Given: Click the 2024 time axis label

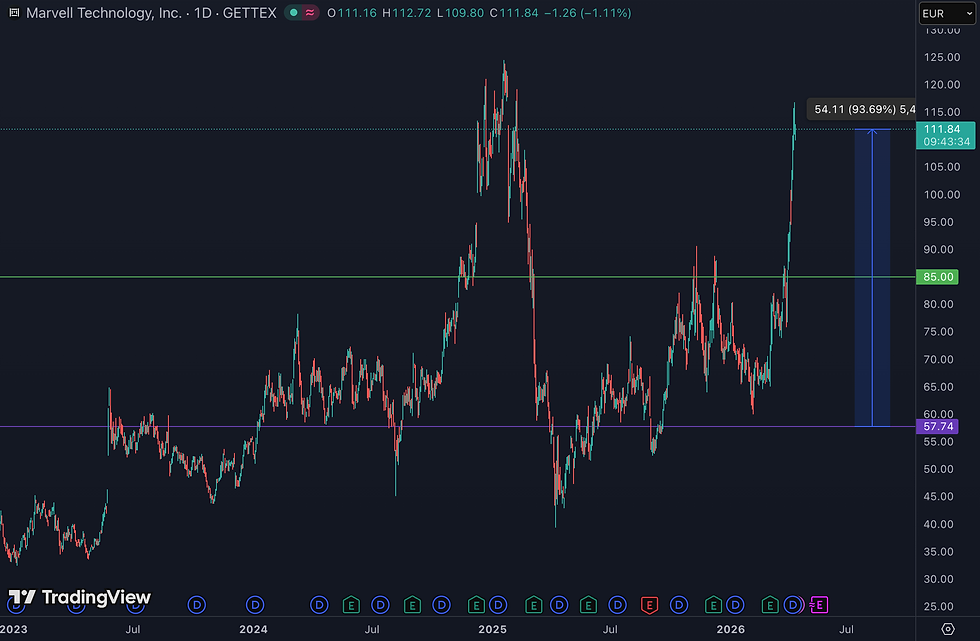Looking at the screenshot, I should (x=253, y=629).
